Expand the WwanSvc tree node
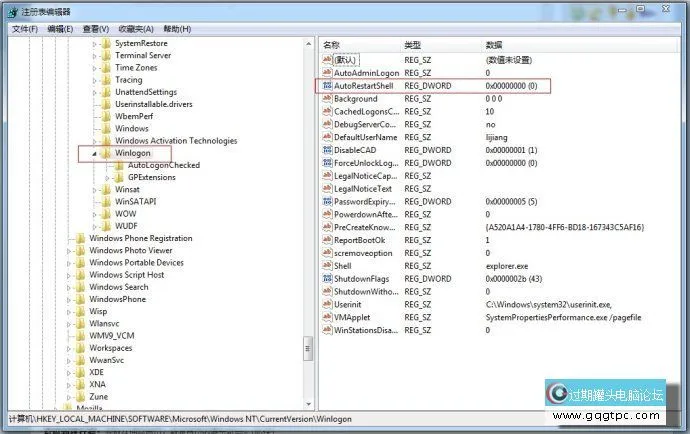This screenshot has width=690, height=434. click(x=69, y=360)
